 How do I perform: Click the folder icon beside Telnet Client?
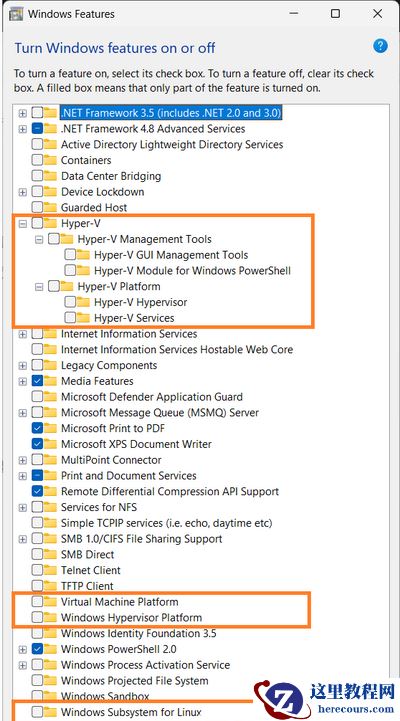tap(50, 570)
